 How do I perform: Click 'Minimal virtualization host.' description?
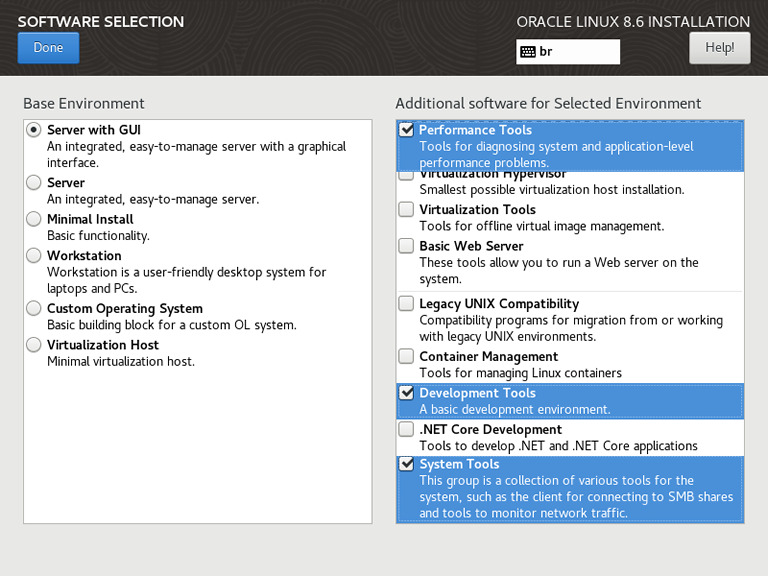120,361
